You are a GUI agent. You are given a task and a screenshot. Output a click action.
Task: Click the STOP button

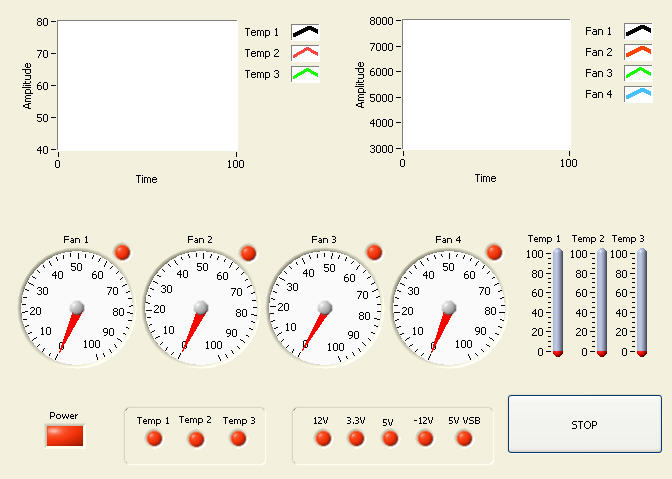tap(584, 425)
